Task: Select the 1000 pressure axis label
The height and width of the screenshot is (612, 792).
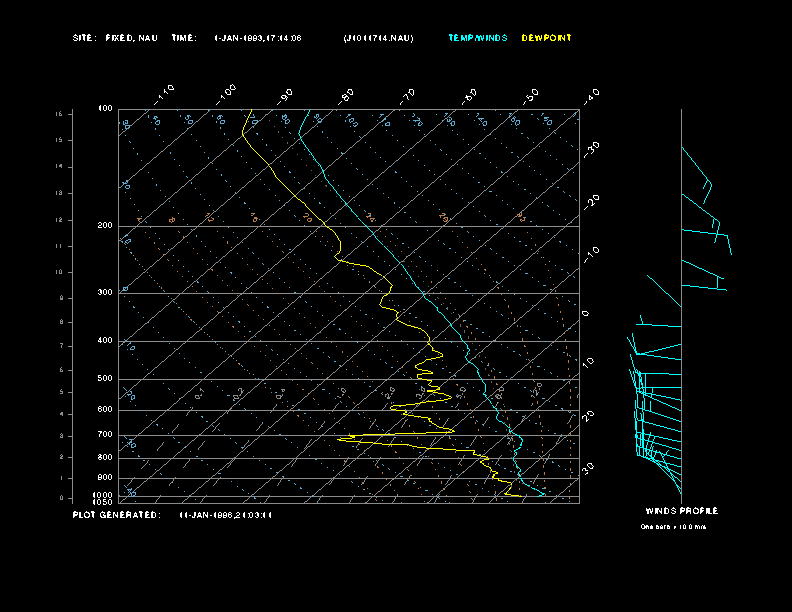Action: (104, 495)
